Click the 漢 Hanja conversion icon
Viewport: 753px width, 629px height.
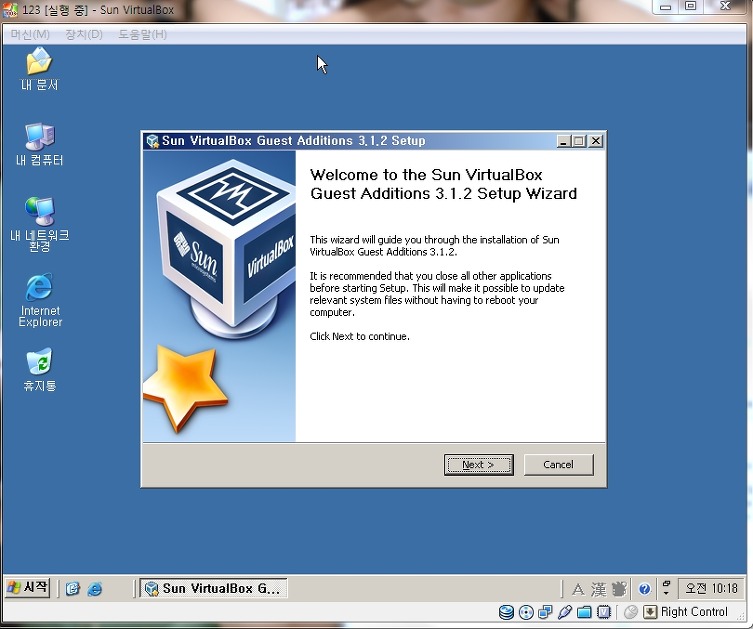tap(598, 589)
